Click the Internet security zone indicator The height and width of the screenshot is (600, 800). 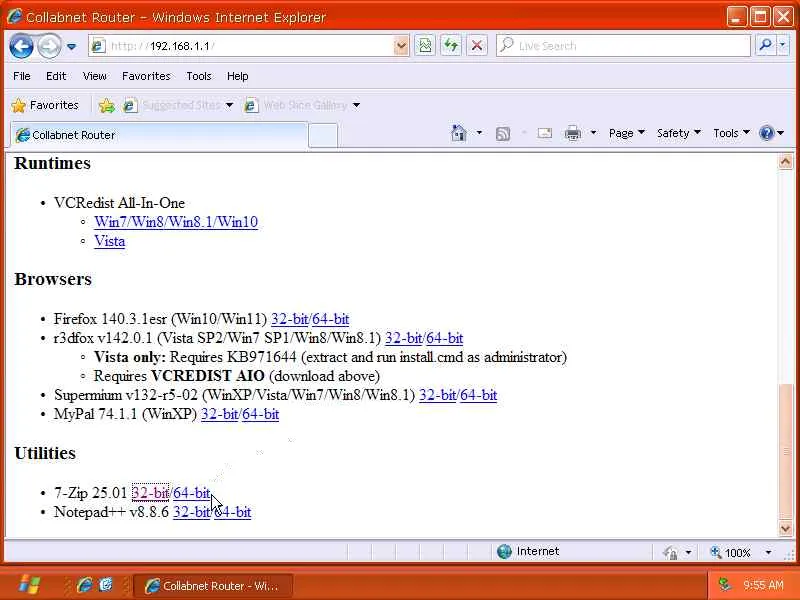point(528,552)
